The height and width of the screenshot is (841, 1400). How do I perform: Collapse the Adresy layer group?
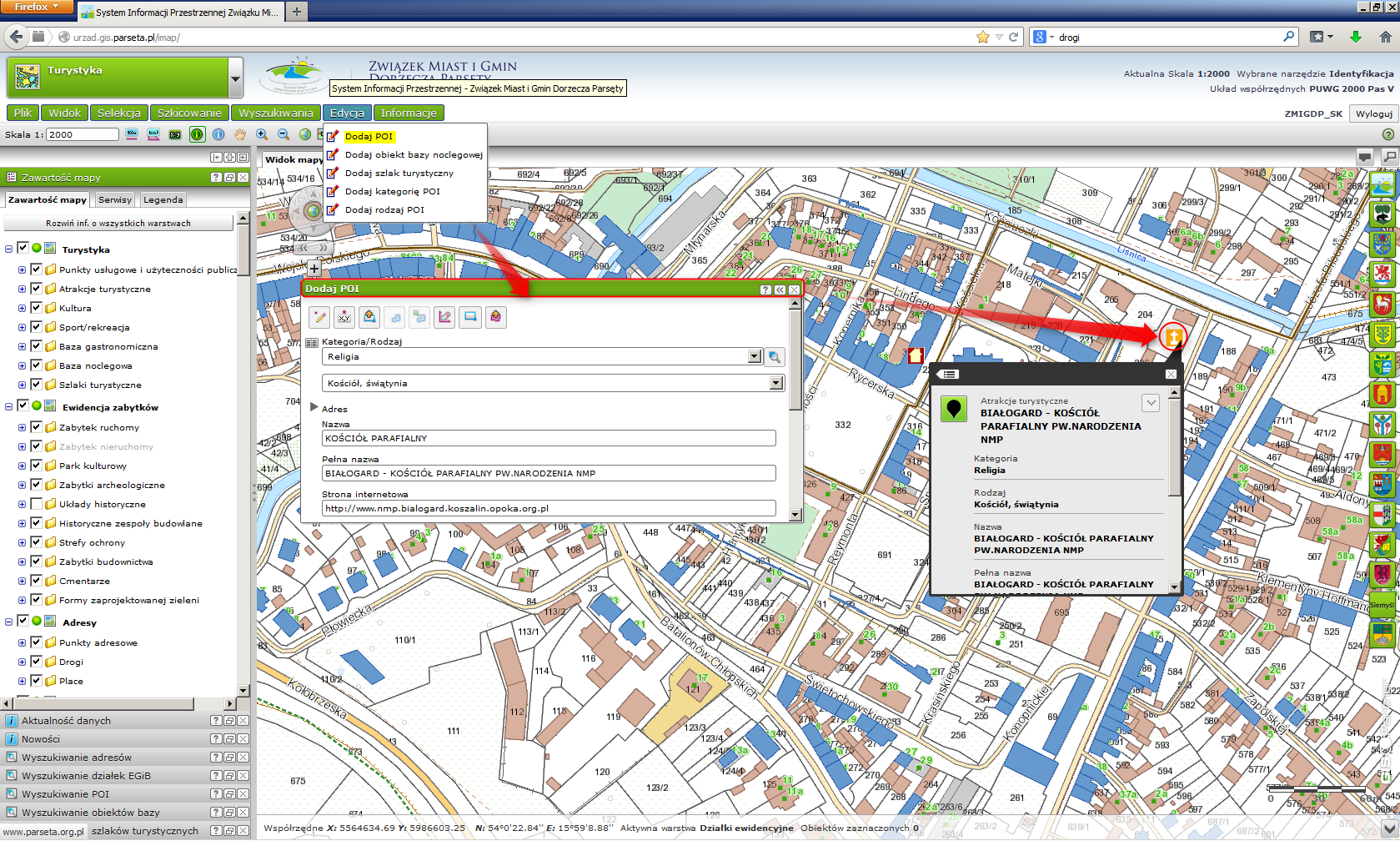pos(9,622)
